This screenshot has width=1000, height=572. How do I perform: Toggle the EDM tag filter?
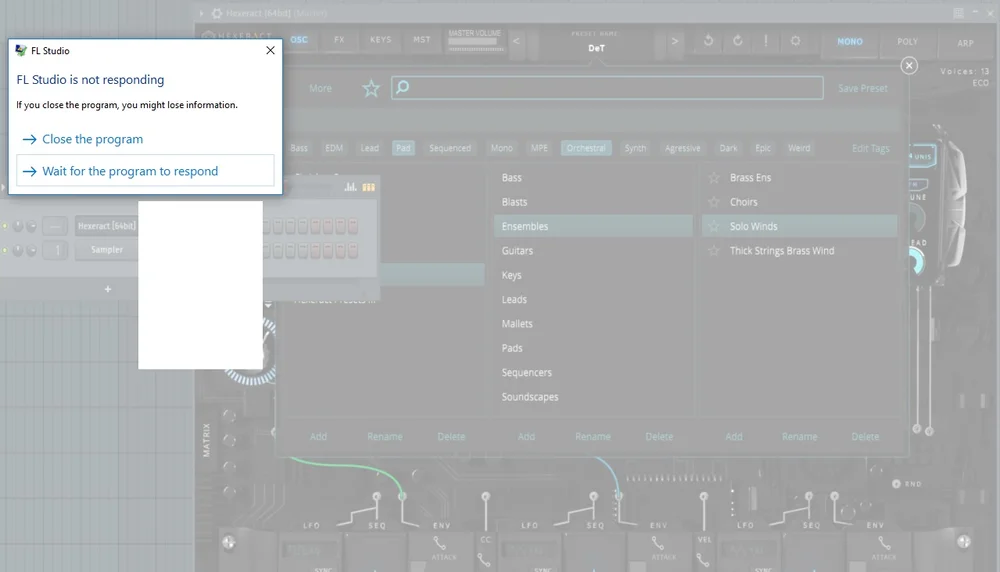pyautogui.click(x=334, y=148)
